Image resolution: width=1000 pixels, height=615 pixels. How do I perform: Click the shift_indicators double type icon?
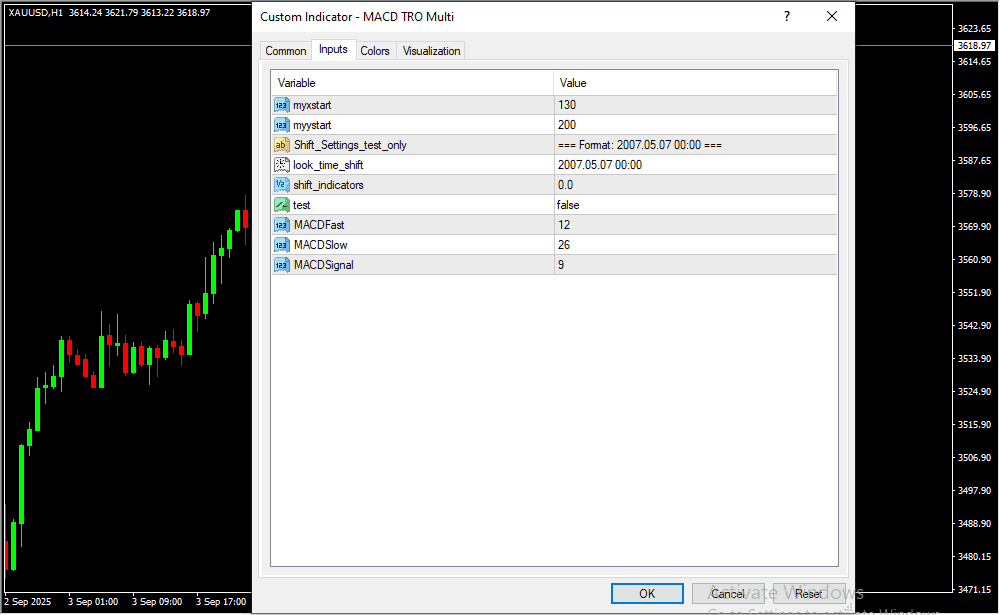281,185
